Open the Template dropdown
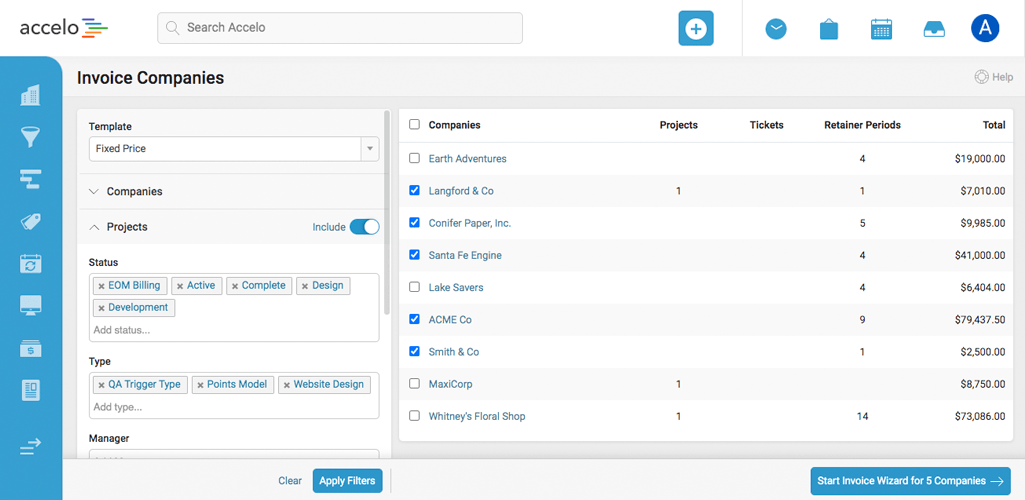 point(233,148)
